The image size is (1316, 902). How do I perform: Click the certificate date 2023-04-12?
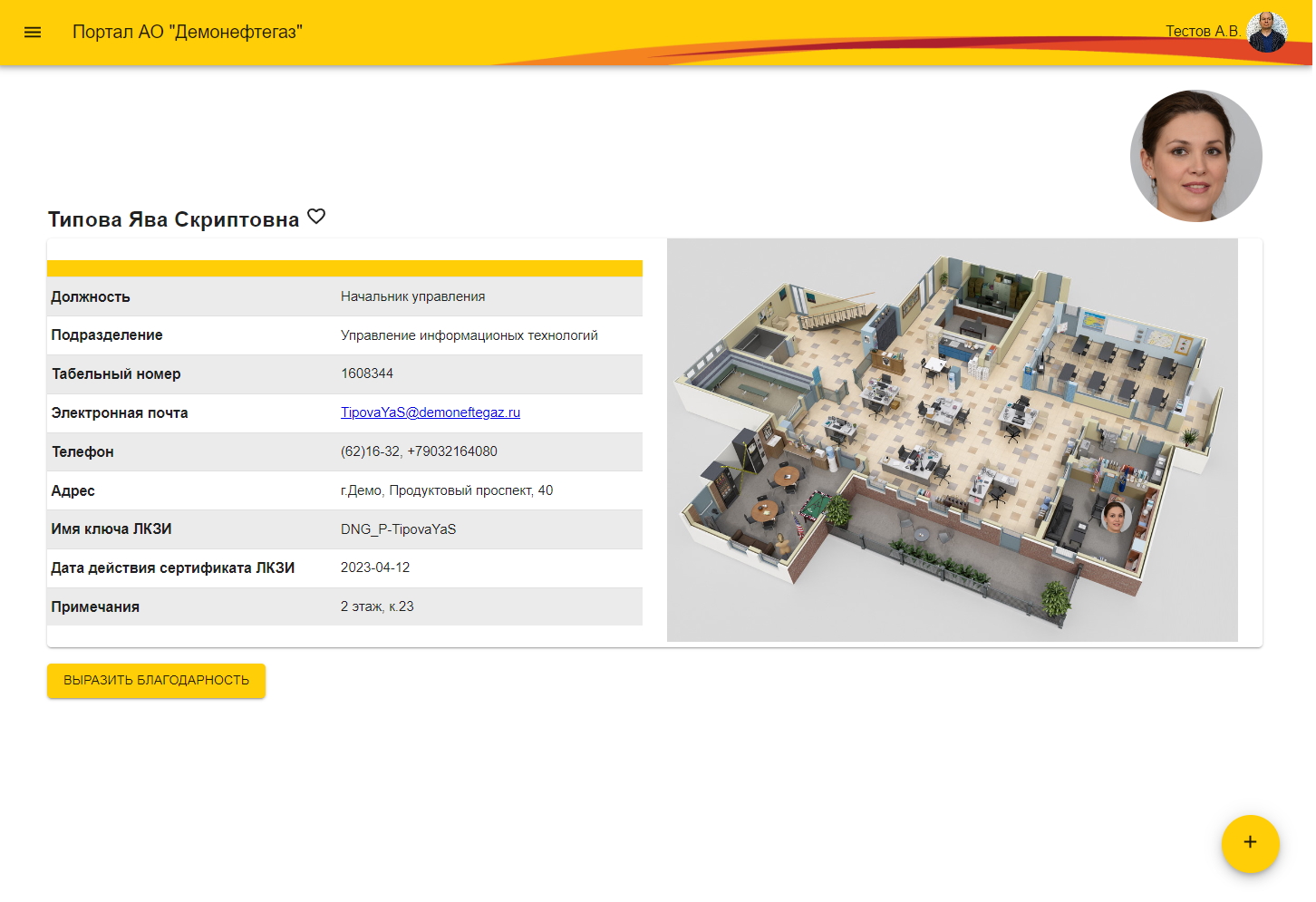(375, 567)
